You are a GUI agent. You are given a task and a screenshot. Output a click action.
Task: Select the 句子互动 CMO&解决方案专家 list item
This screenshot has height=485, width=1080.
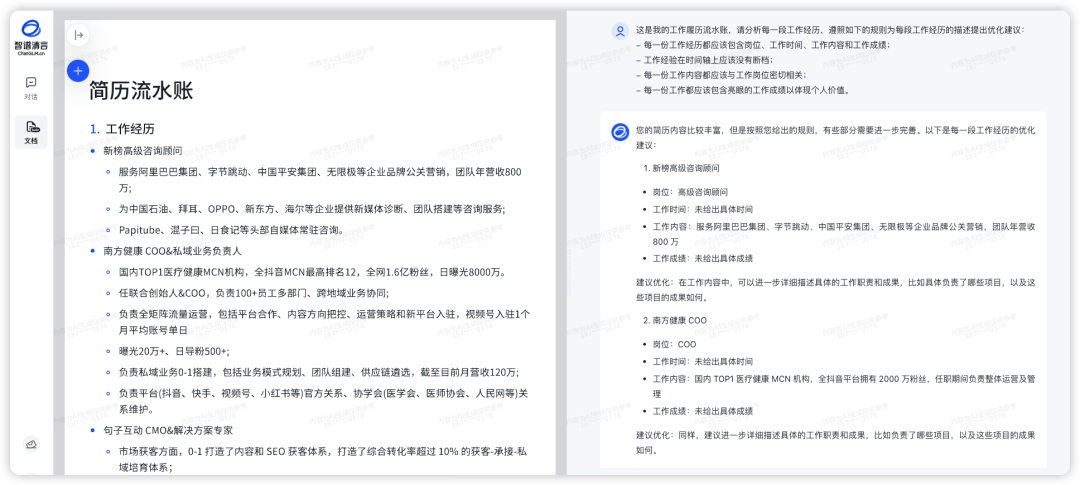point(168,430)
